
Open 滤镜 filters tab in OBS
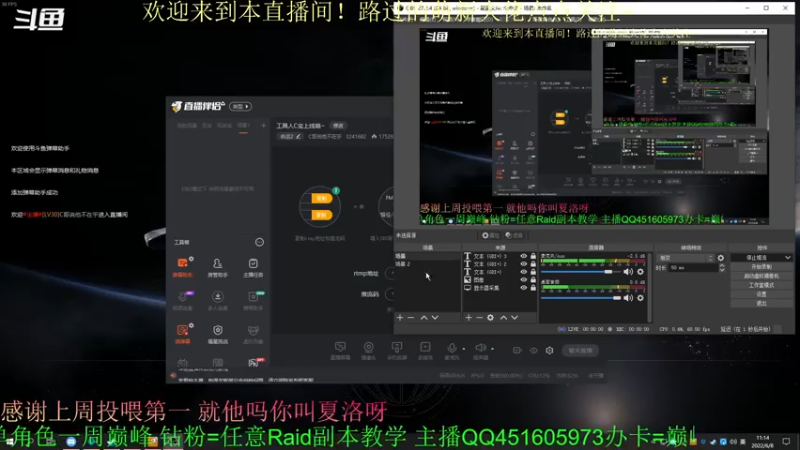click(514, 235)
